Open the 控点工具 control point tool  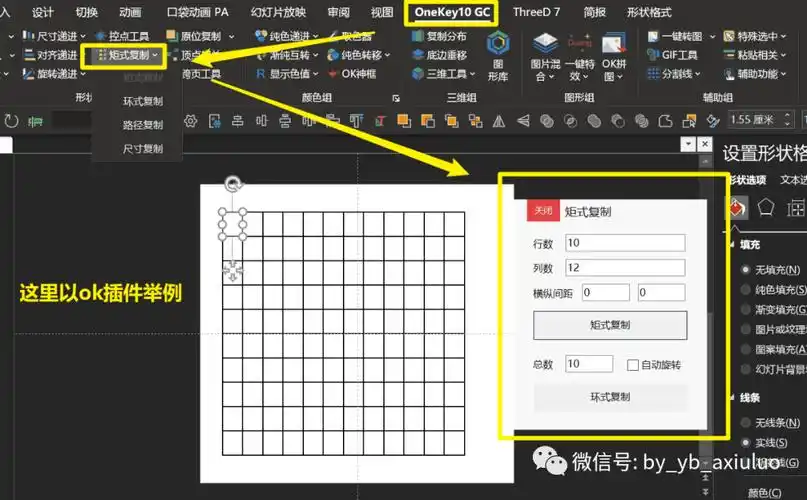[x=122, y=36]
